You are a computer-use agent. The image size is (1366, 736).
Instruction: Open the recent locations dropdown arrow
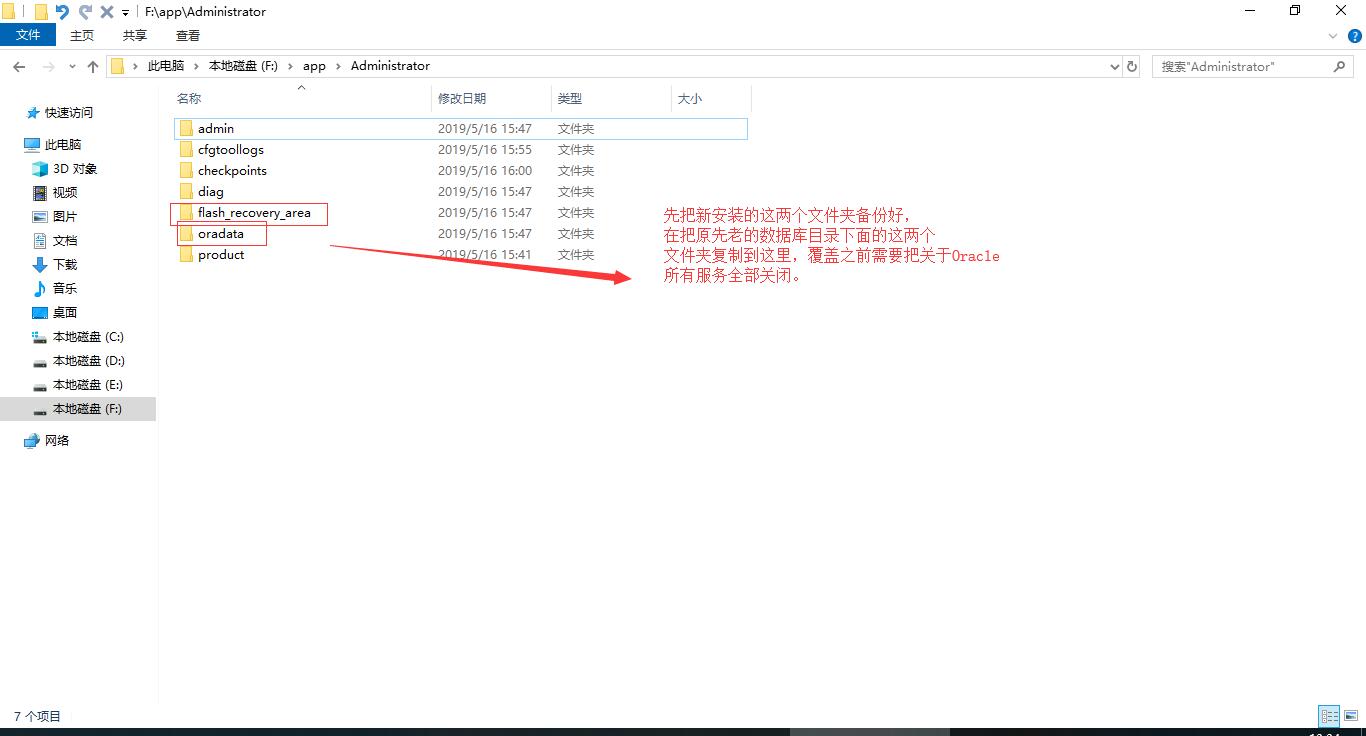pyautogui.click(x=72, y=67)
